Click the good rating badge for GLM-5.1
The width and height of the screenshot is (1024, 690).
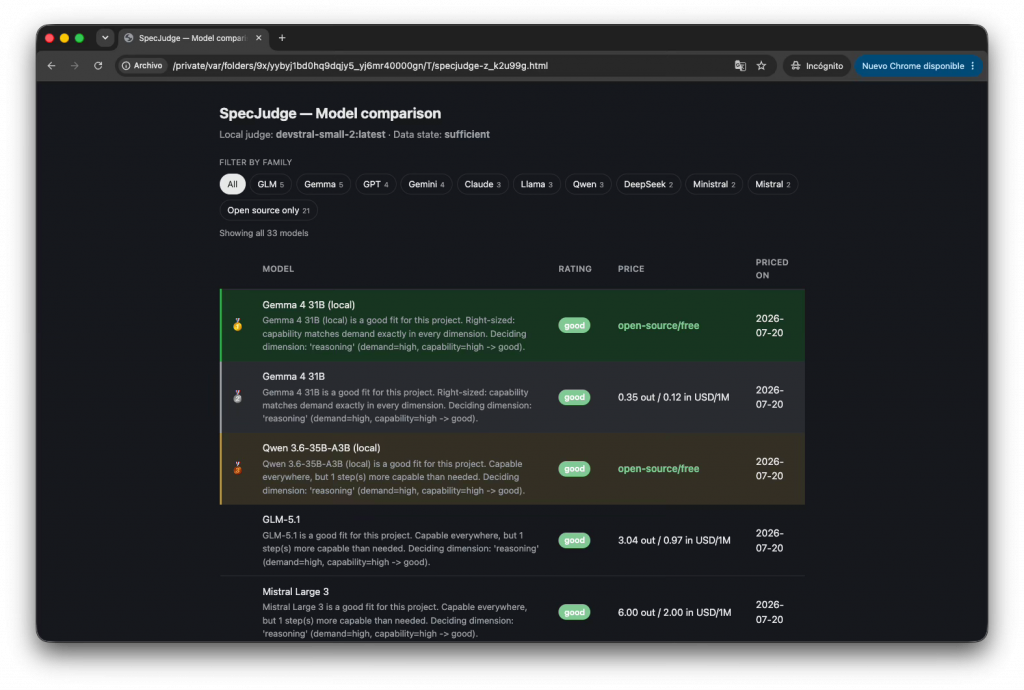coord(574,541)
